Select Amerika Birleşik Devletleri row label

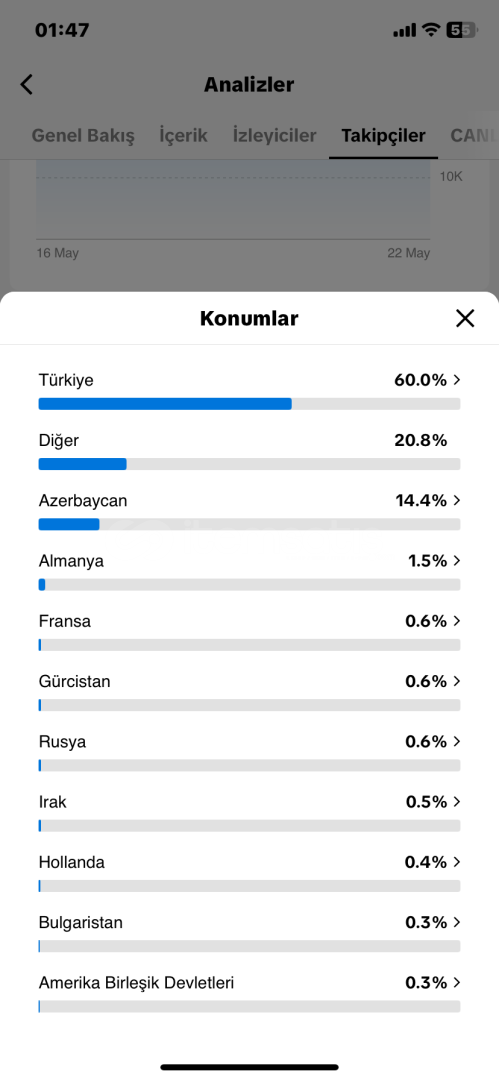[x=136, y=983]
